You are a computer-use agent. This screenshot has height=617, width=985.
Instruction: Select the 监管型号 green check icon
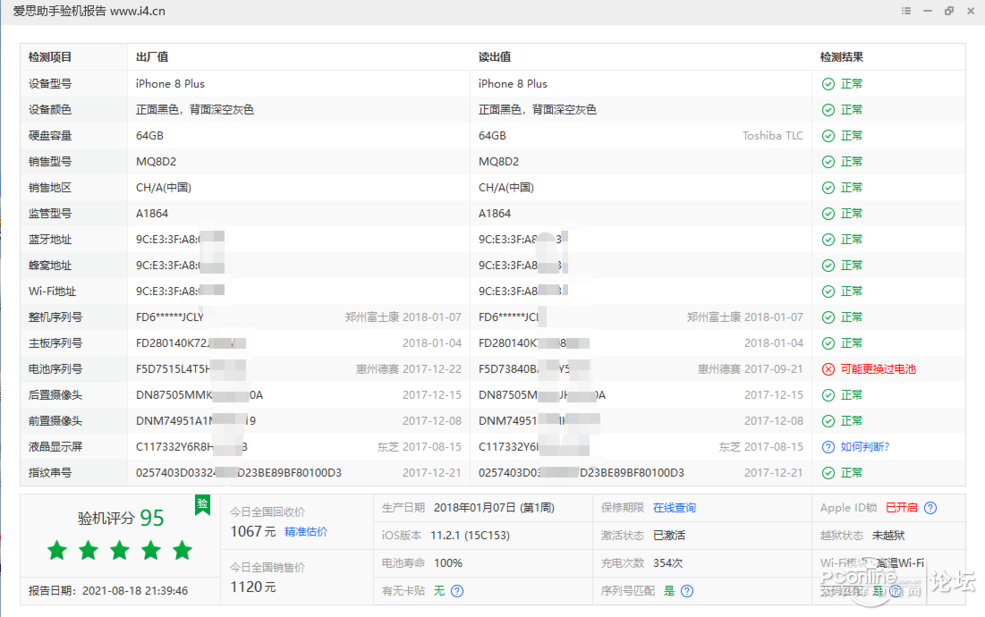(829, 214)
